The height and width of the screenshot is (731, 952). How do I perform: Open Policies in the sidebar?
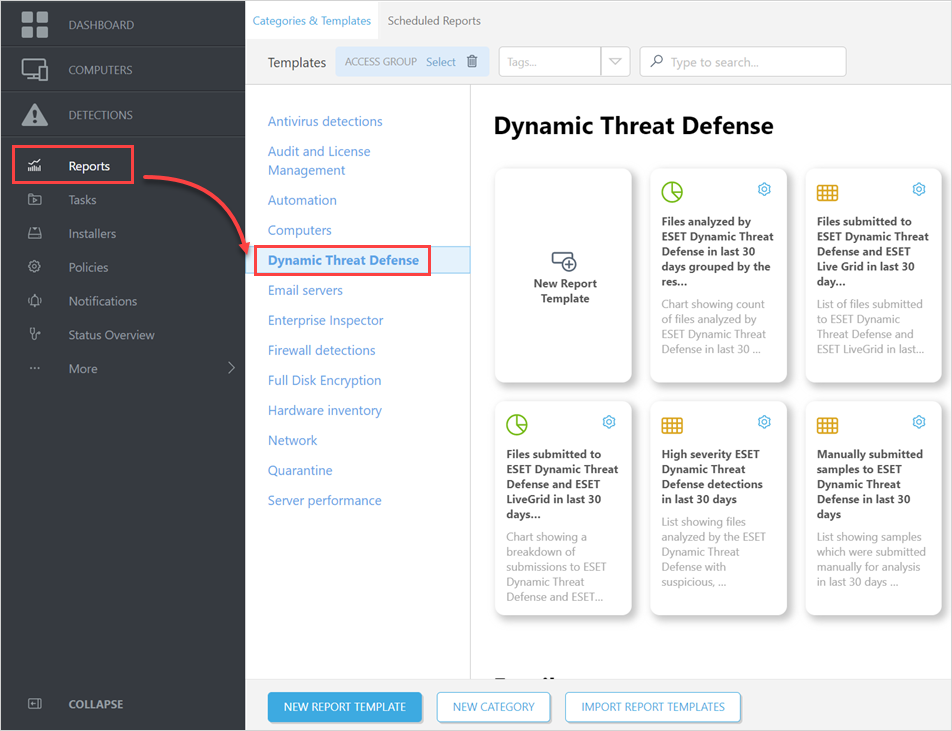[x=88, y=267]
